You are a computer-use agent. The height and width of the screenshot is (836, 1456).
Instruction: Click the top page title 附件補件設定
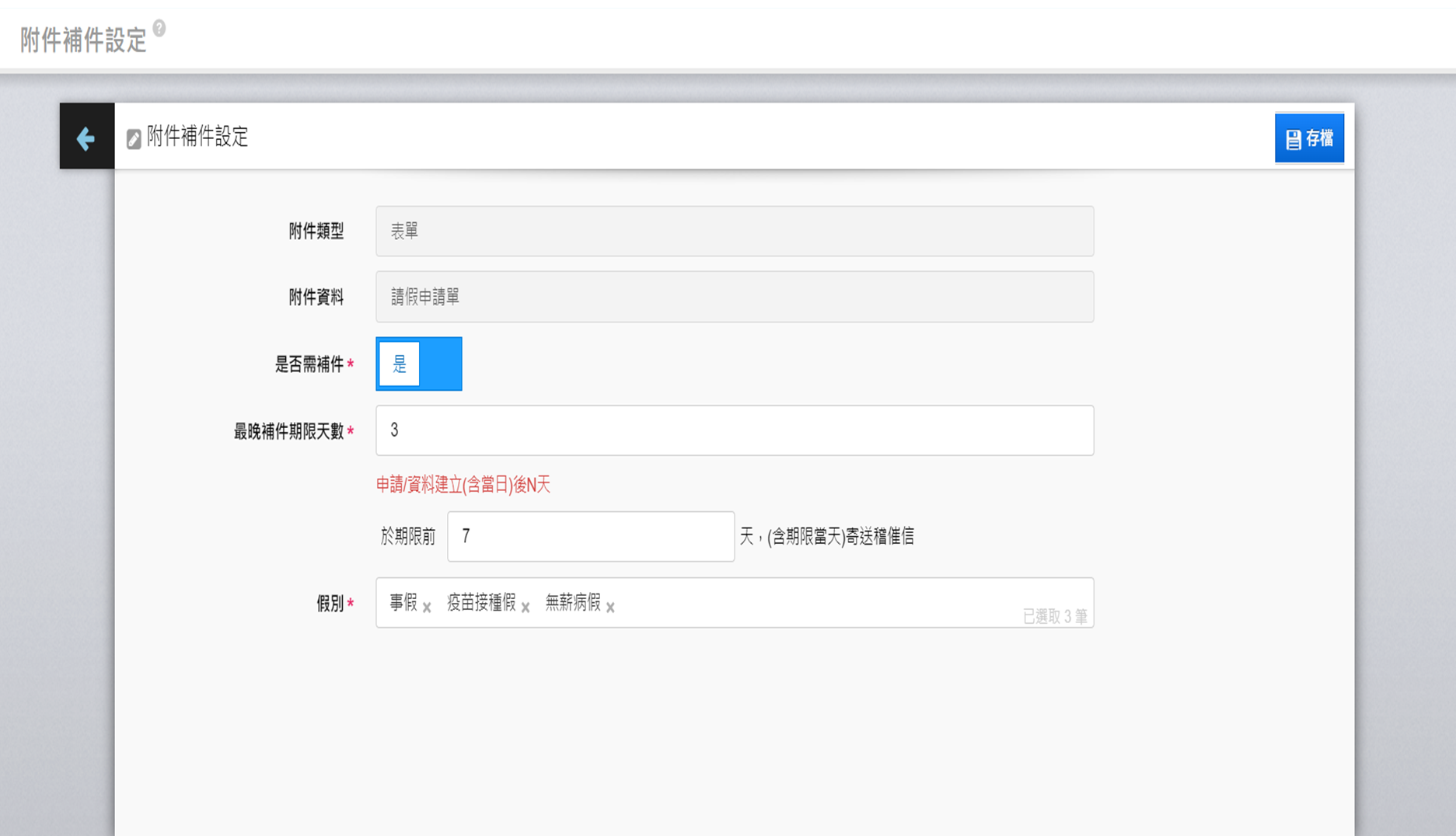pyautogui.click(x=83, y=40)
